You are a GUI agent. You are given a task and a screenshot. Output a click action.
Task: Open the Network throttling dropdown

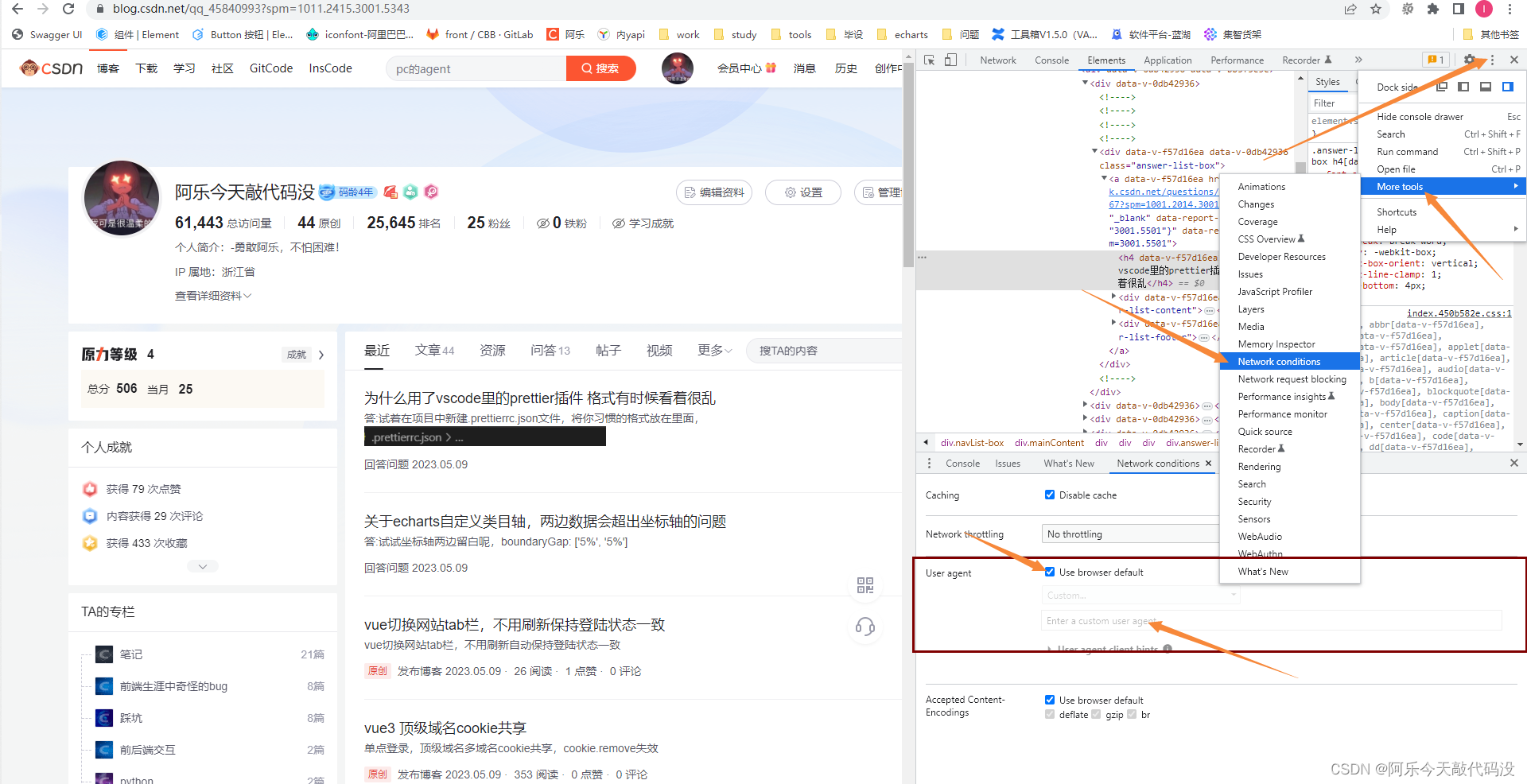(1130, 534)
